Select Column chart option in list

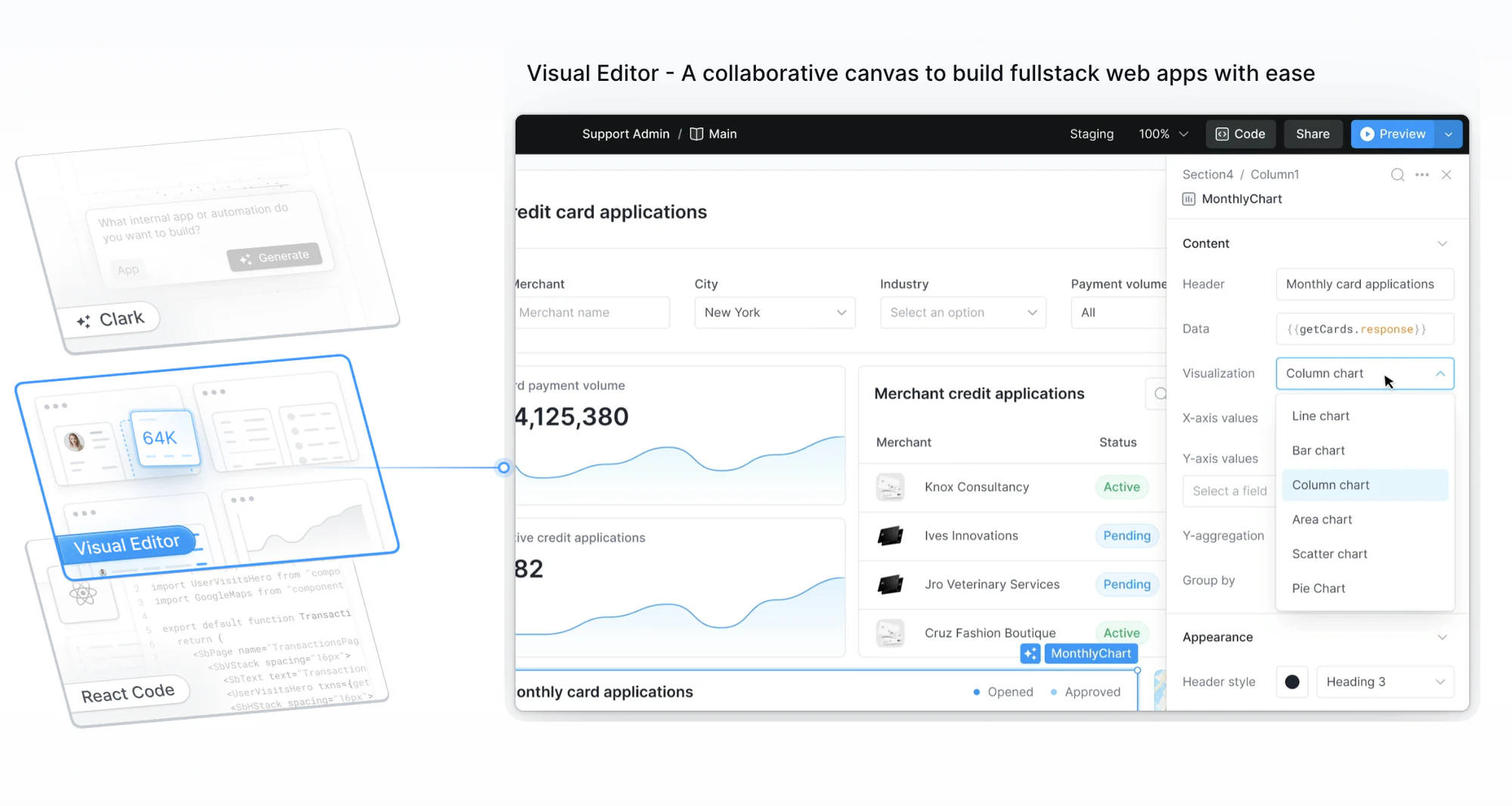(1365, 485)
